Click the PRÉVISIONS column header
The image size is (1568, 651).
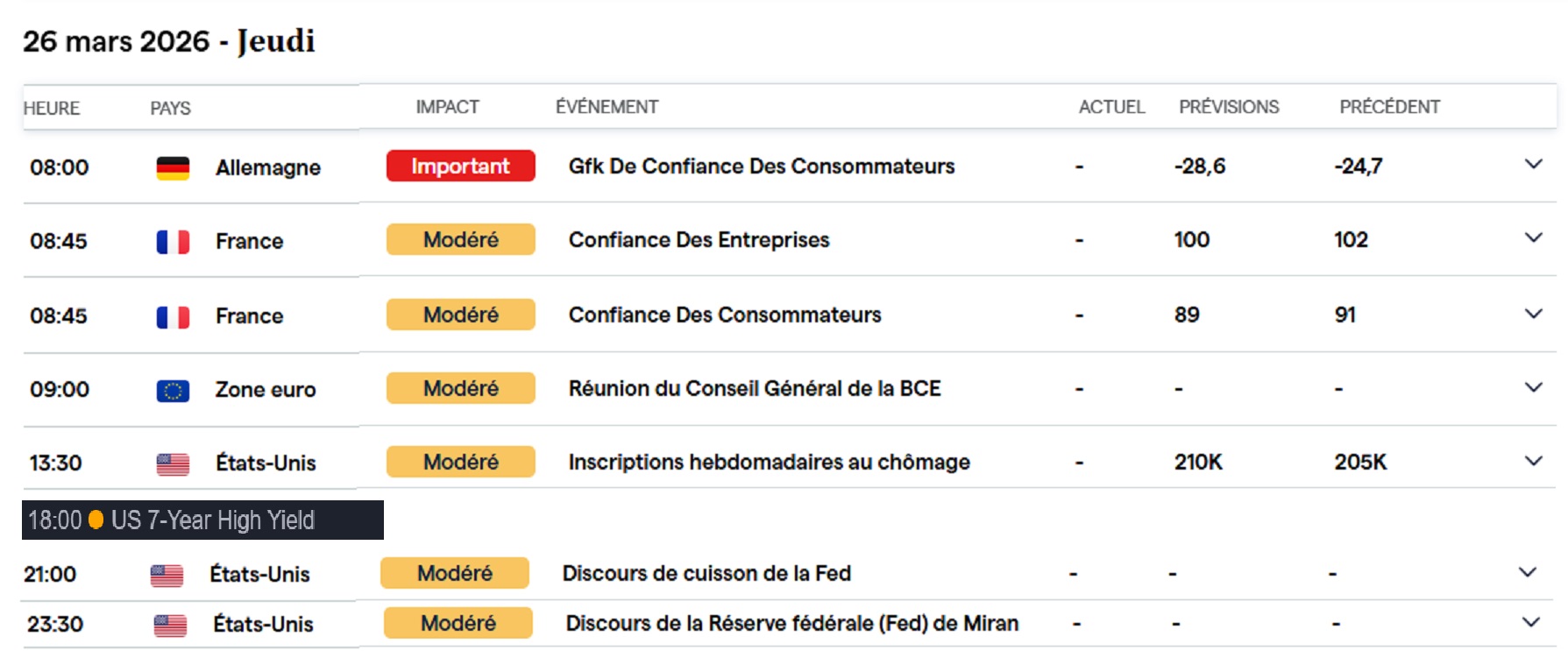point(1229,107)
